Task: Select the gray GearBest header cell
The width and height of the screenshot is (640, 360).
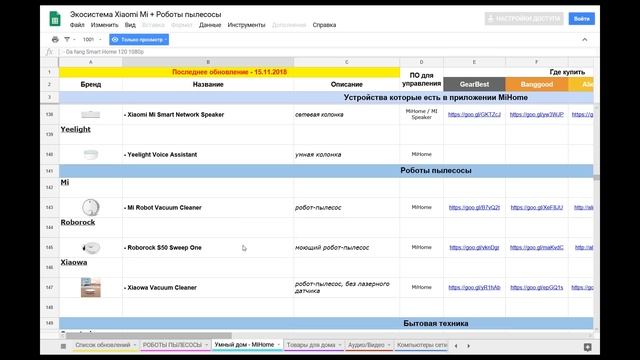Action: (474, 84)
